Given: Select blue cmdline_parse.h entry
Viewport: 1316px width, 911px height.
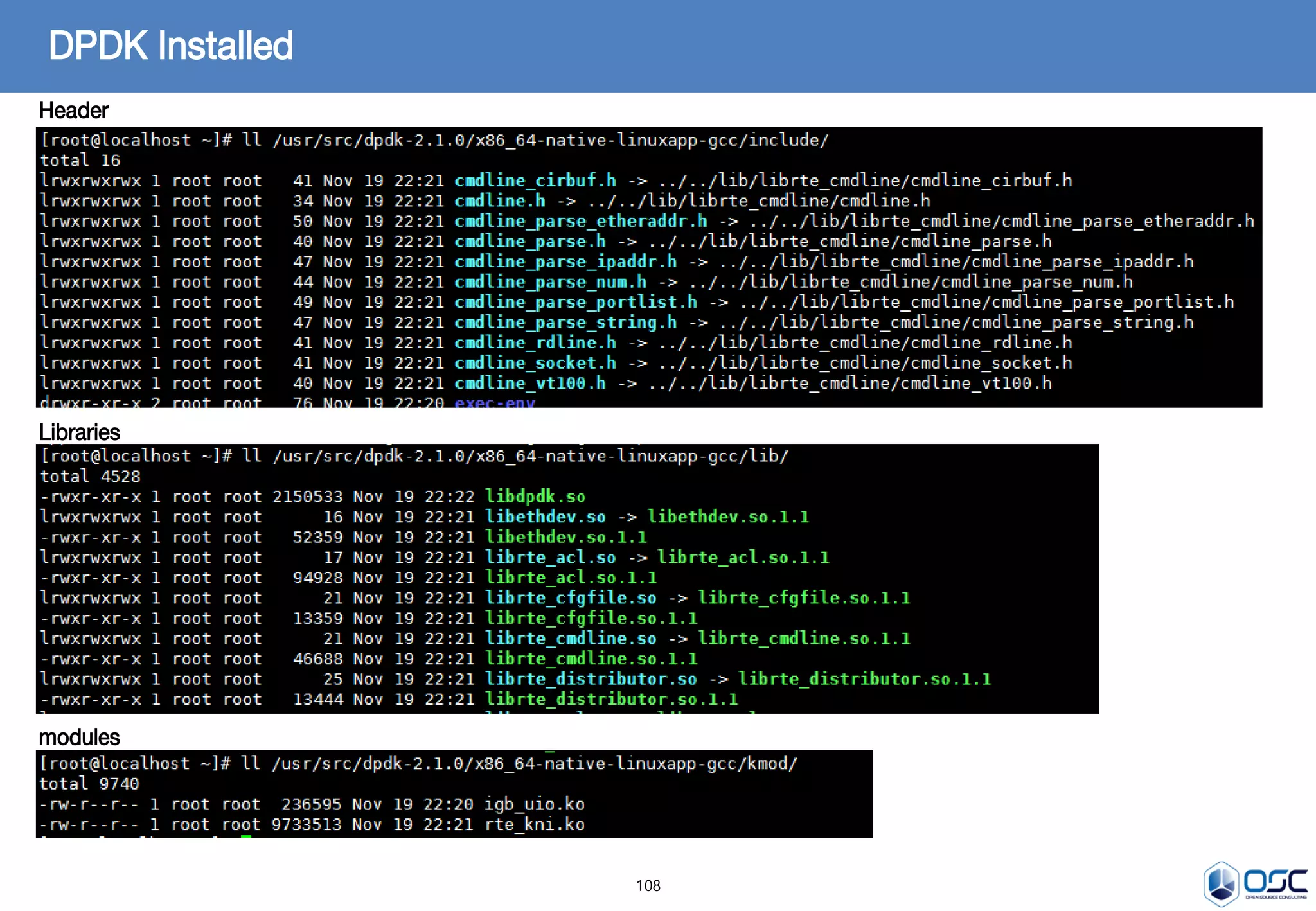Looking at the screenshot, I should click(530, 242).
